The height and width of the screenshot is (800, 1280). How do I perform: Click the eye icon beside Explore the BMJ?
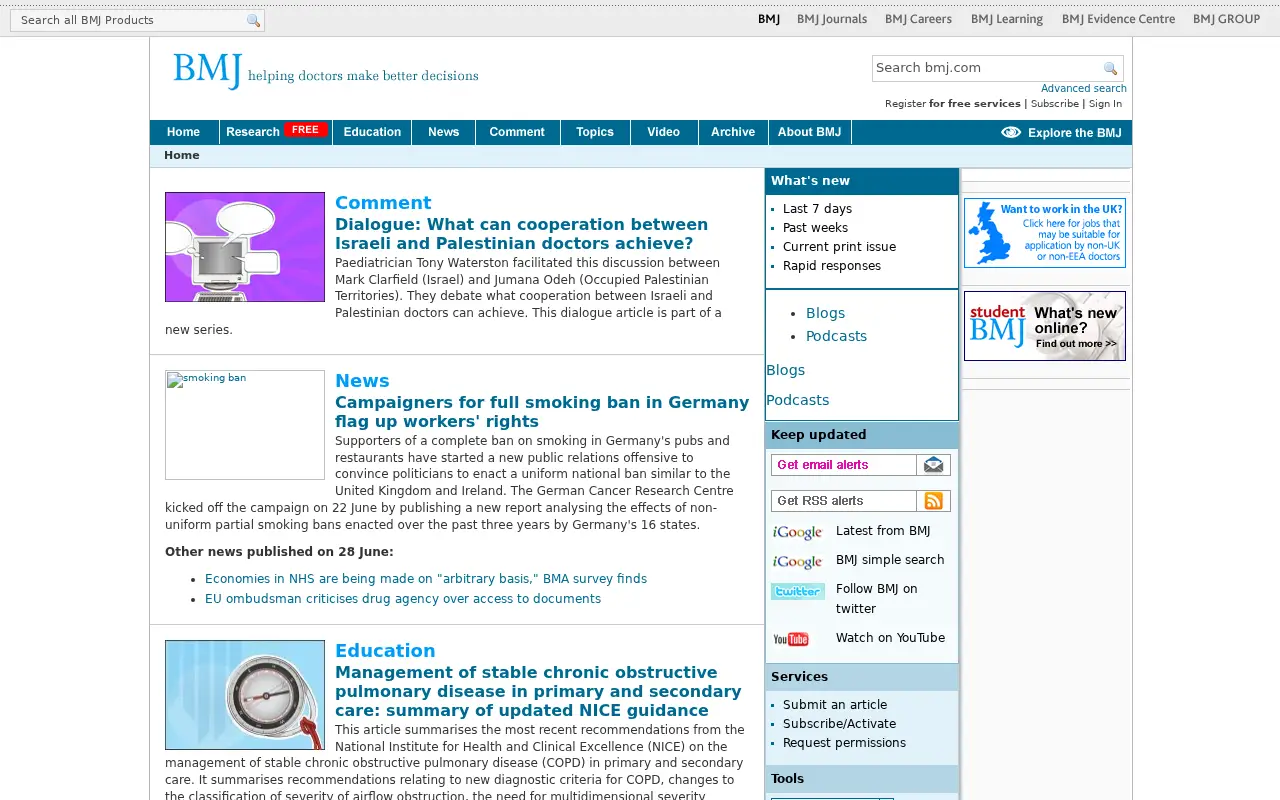(1011, 132)
